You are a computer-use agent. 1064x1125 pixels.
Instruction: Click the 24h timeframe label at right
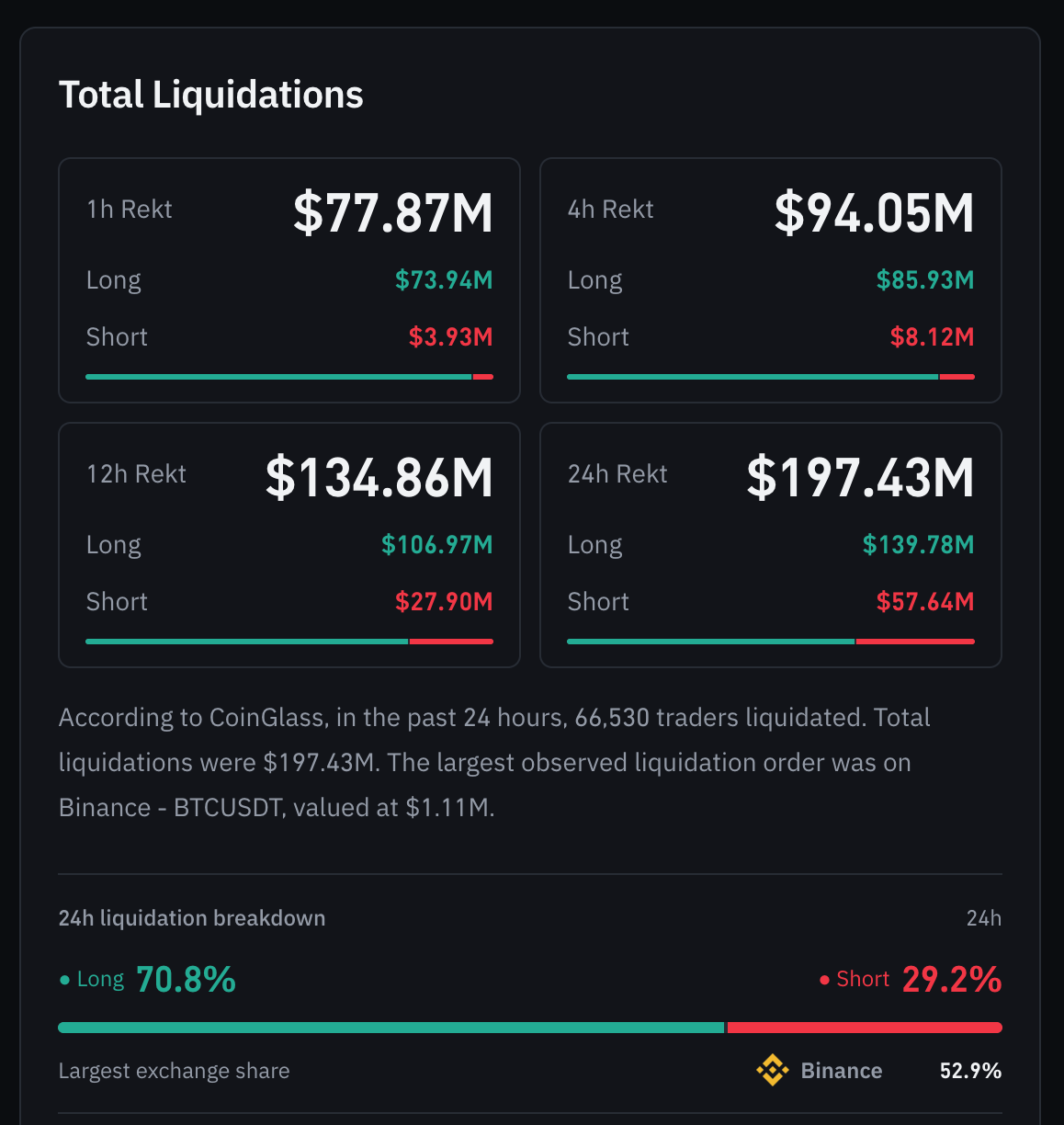point(984,918)
